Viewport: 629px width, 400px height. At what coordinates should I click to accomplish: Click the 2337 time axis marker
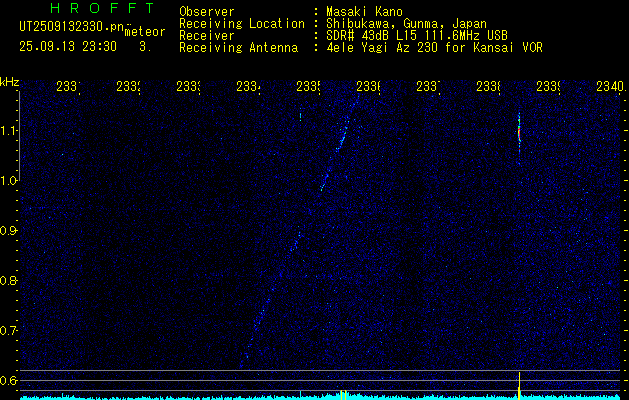428,87
